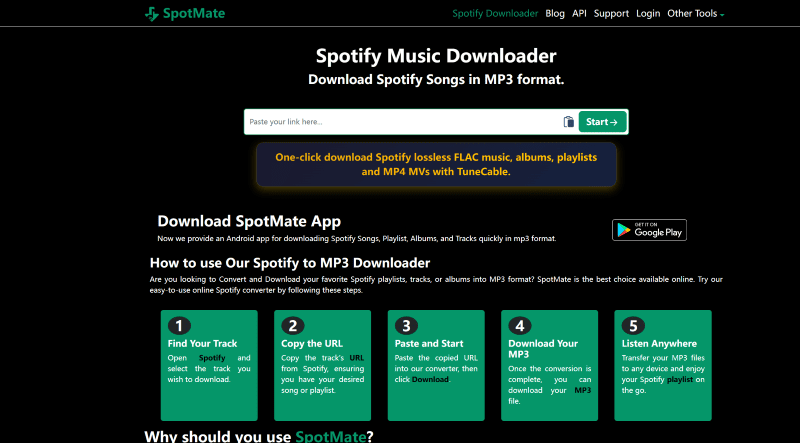This screenshot has height=443, width=800.
Task: Click How to use Our Spotify heading
Action: [x=290, y=263]
